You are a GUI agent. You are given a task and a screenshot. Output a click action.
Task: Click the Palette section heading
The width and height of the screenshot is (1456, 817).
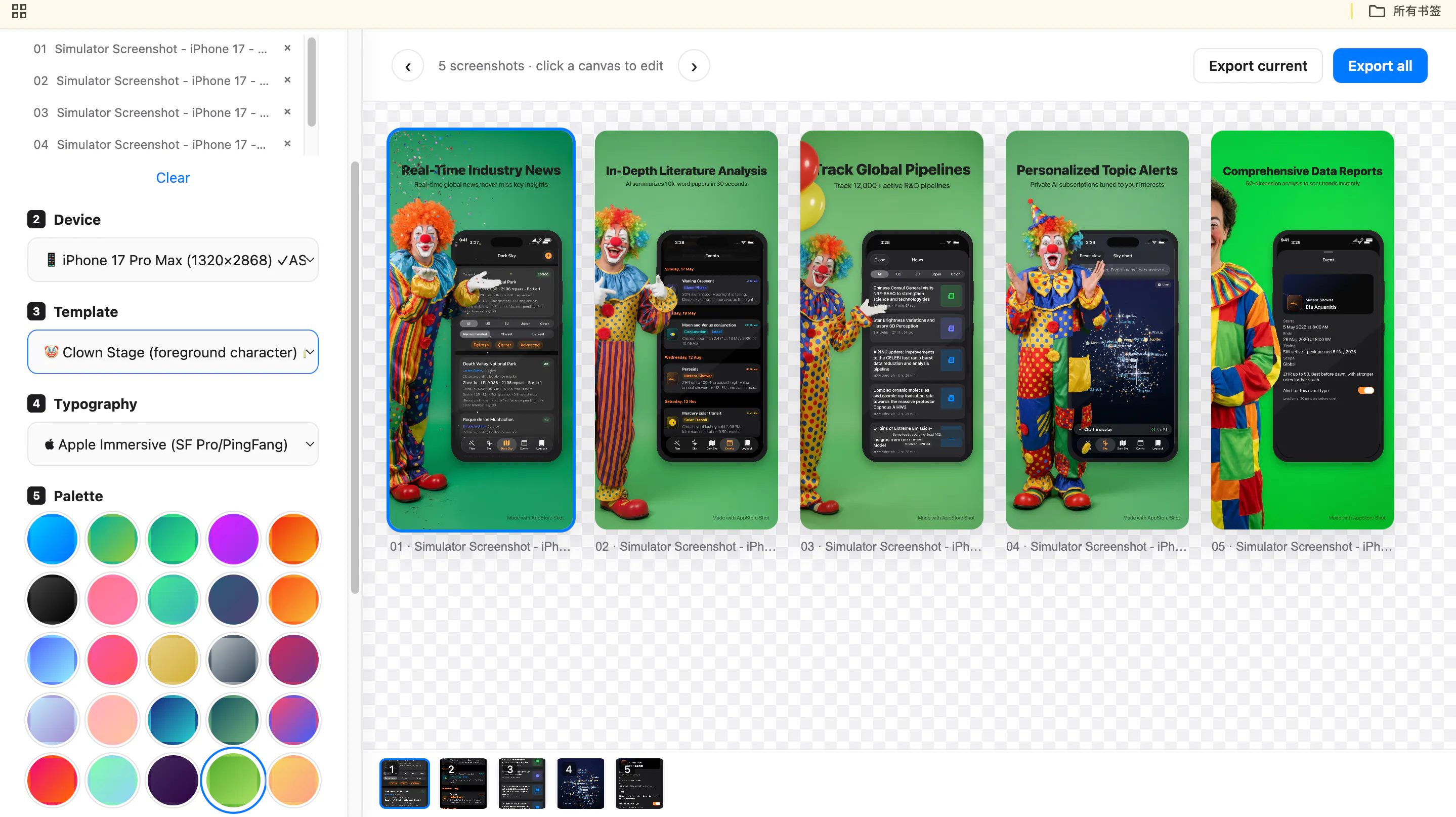click(x=78, y=496)
